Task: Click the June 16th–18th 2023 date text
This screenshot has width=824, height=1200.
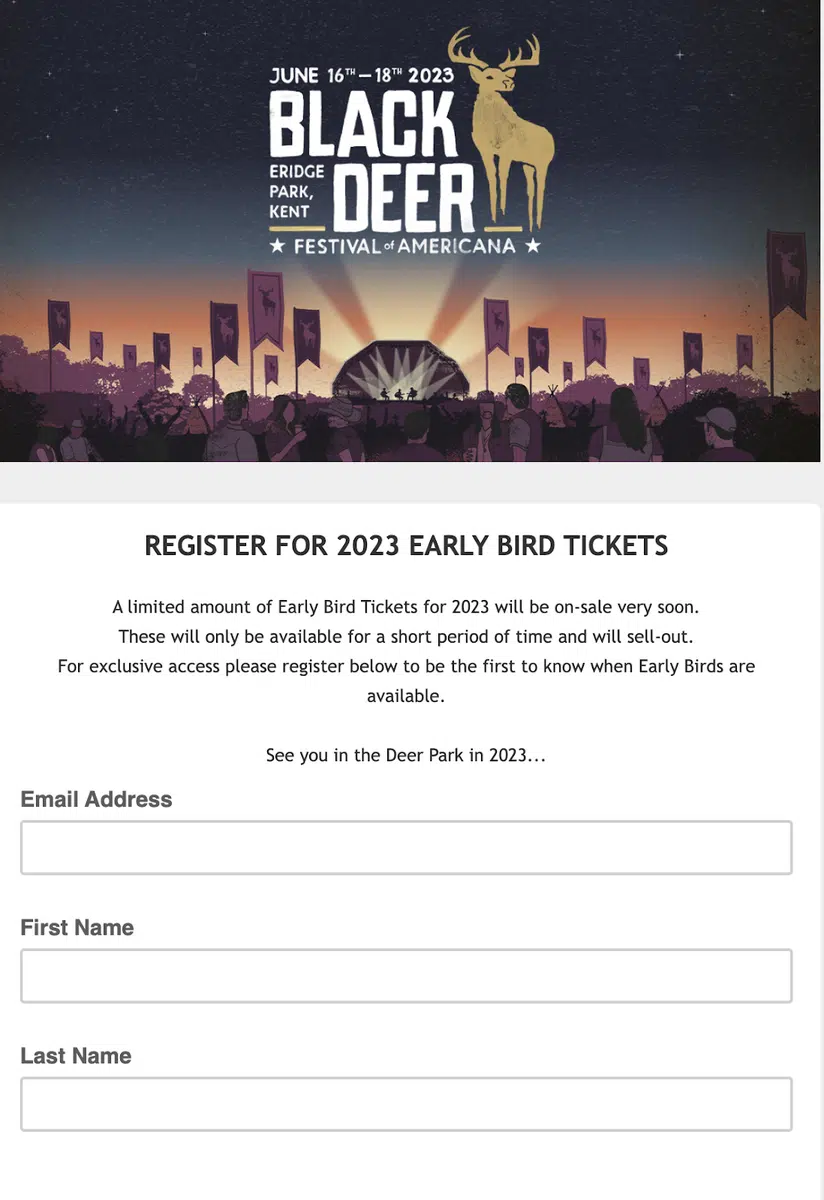Action: click(361, 76)
